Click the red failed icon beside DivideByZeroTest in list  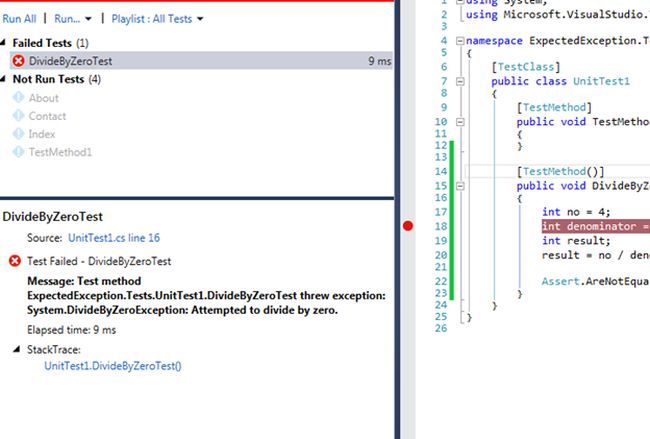pyautogui.click(x=18, y=61)
